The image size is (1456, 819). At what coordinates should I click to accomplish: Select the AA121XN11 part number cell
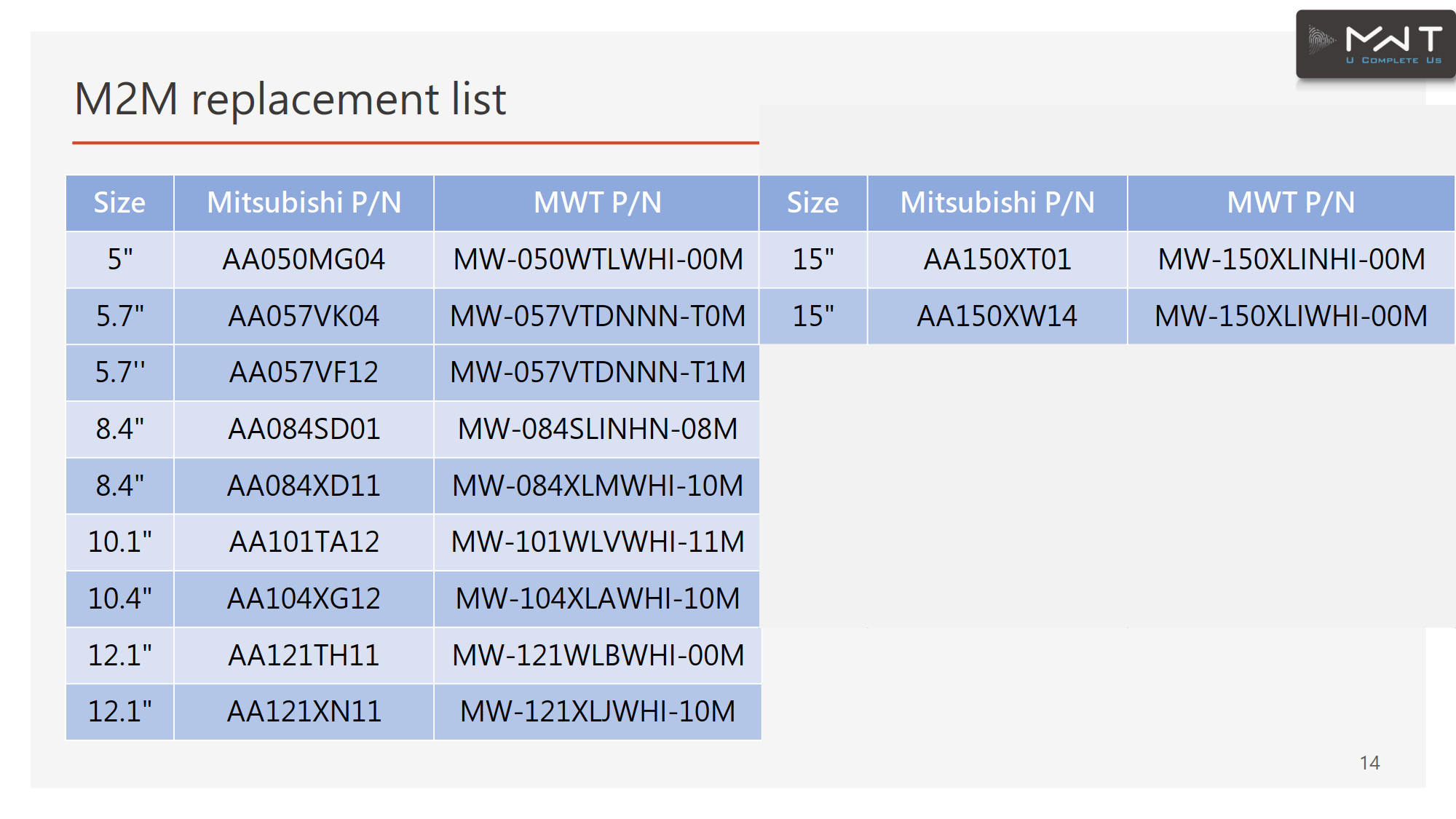[304, 711]
